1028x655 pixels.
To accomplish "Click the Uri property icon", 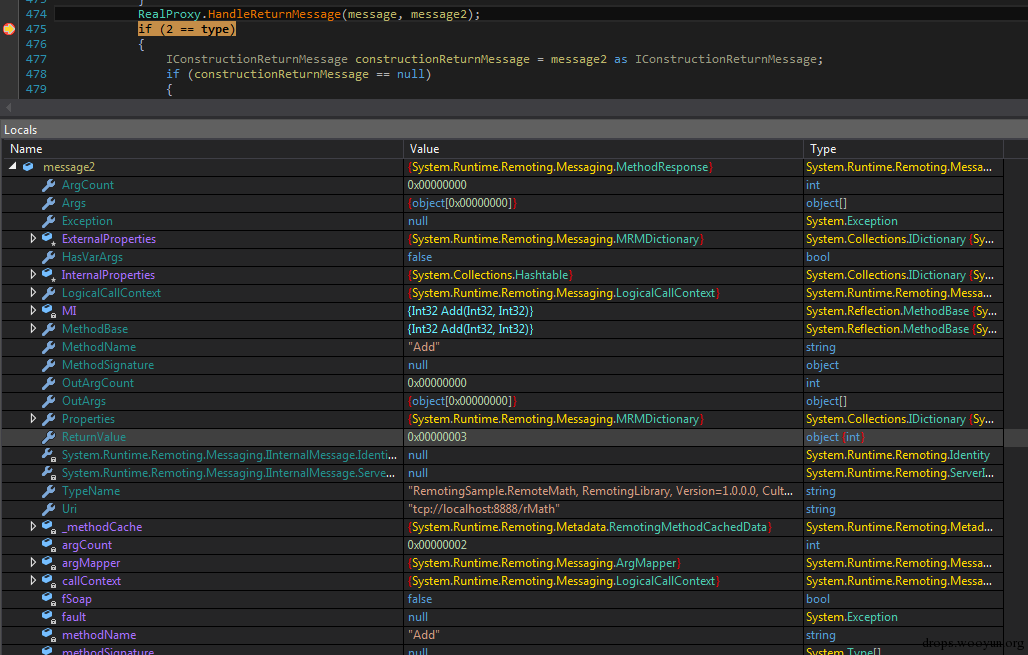I will click(48, 509).
